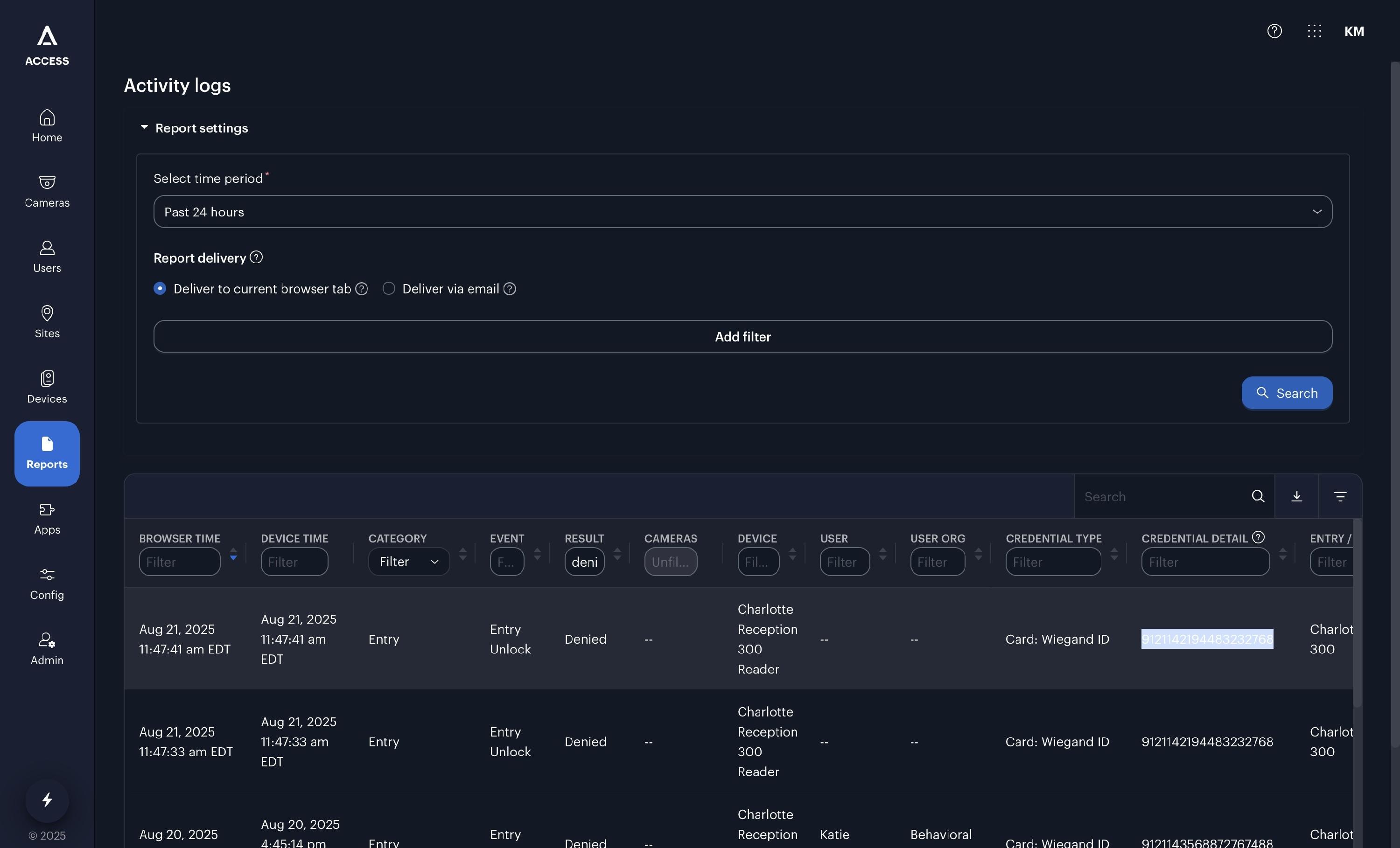Click credential detail 9121143568872767488
Screen dimensions: 1400x848
coord(1207,843)
